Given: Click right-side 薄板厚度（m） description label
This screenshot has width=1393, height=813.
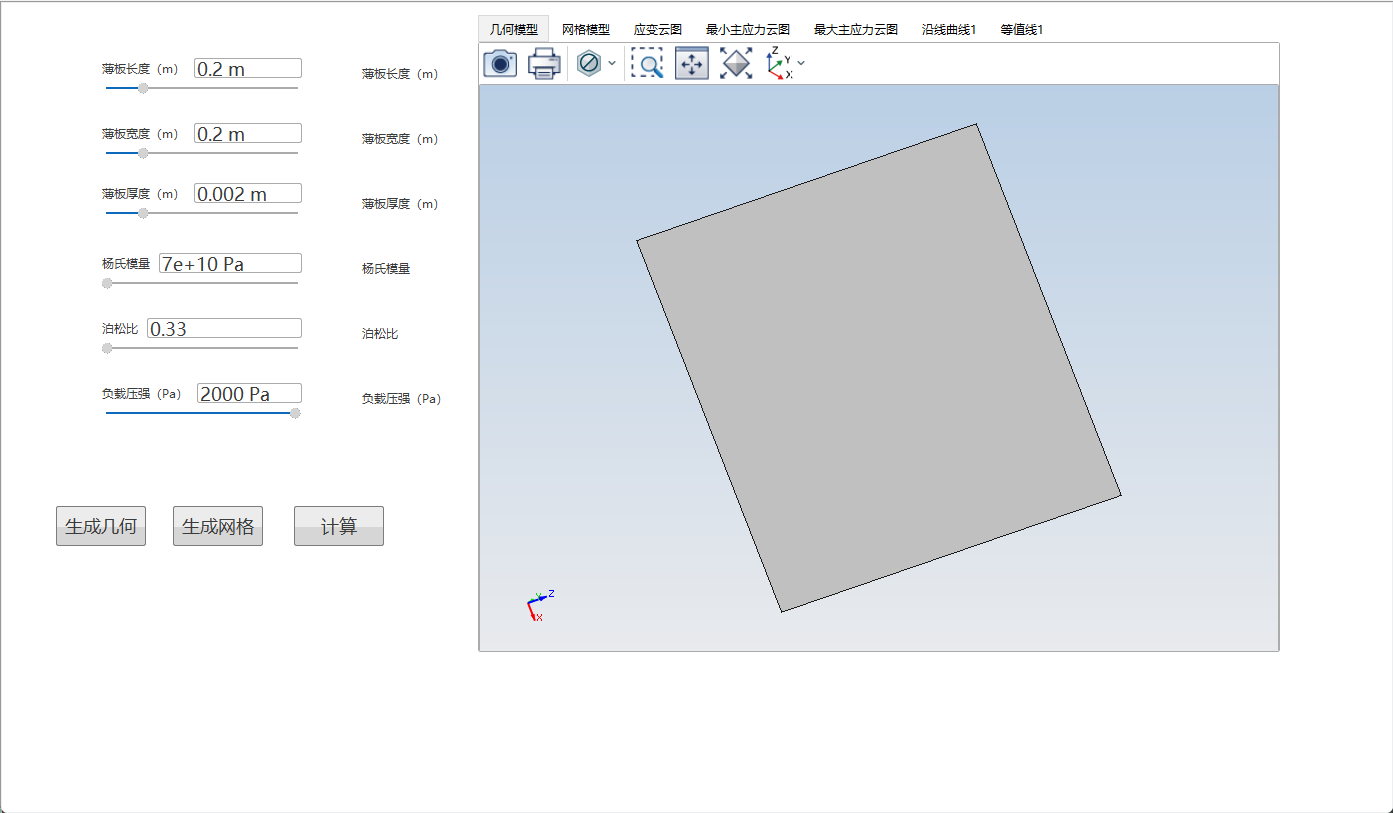Looking at the screenshot, I should [400, 203].
